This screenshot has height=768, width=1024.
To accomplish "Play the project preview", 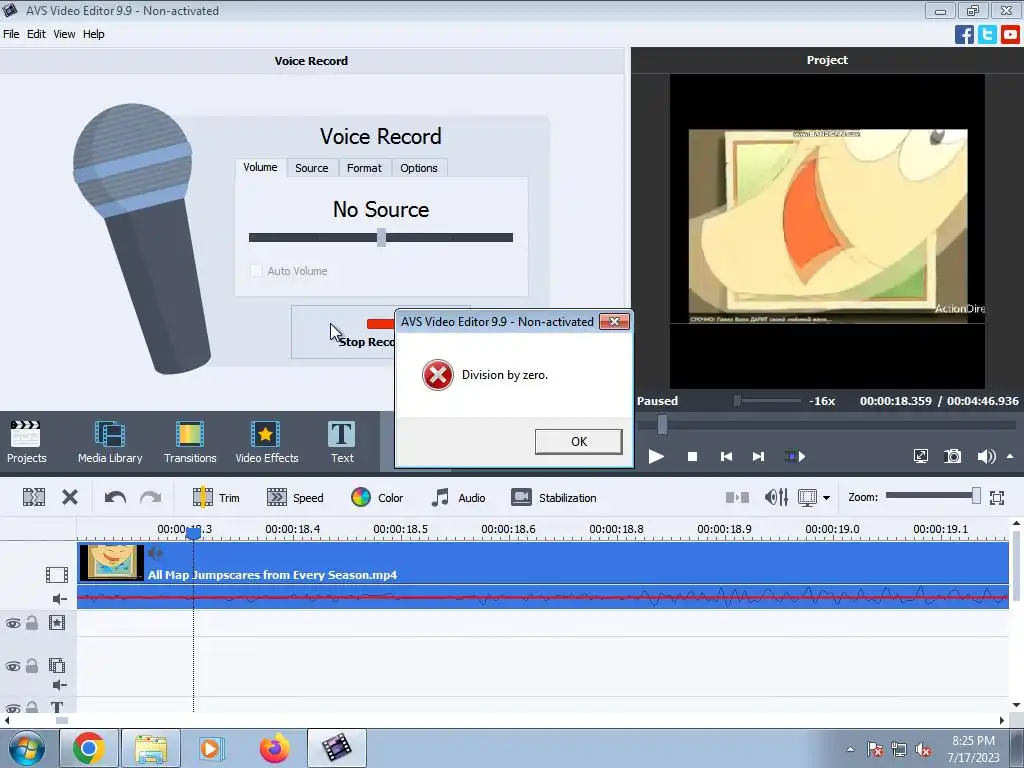I will pos(656,456).
